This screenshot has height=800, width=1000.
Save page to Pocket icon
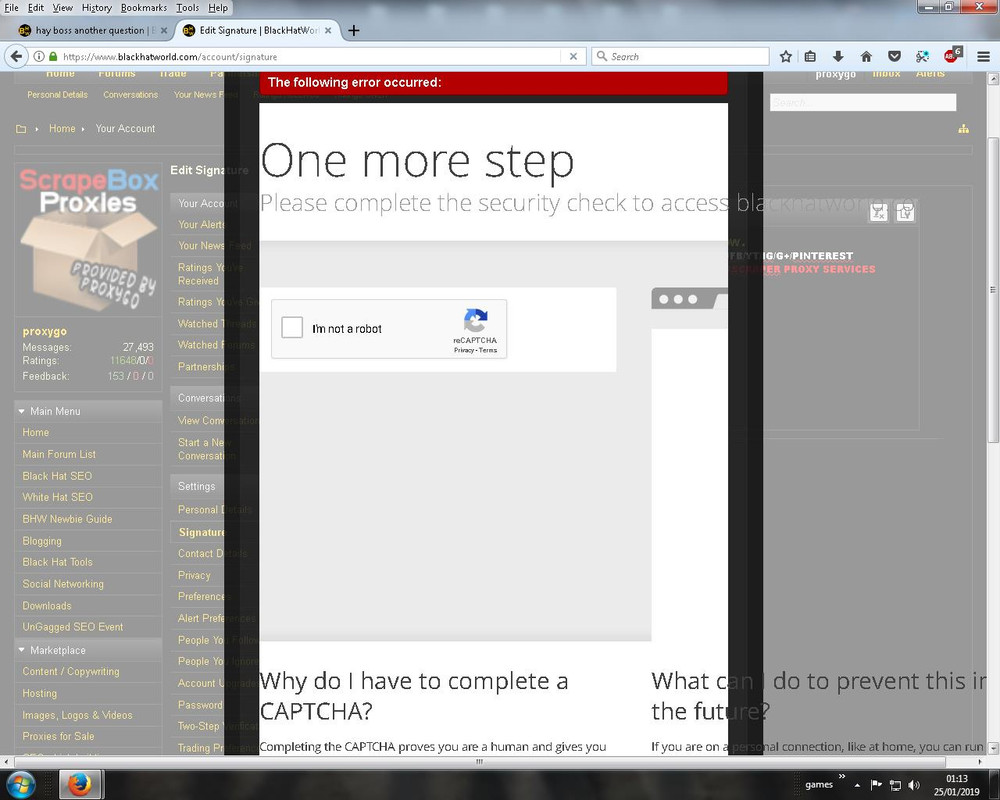click(894, 56)
